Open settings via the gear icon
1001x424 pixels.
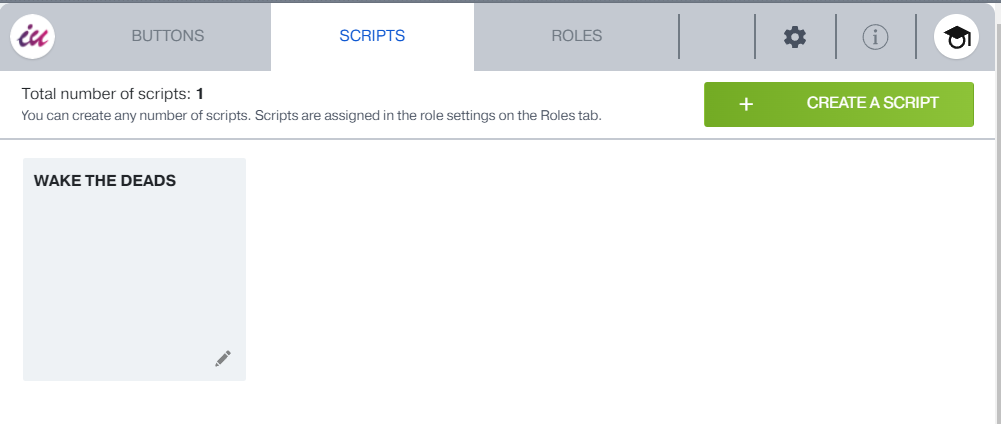[794, 37]
